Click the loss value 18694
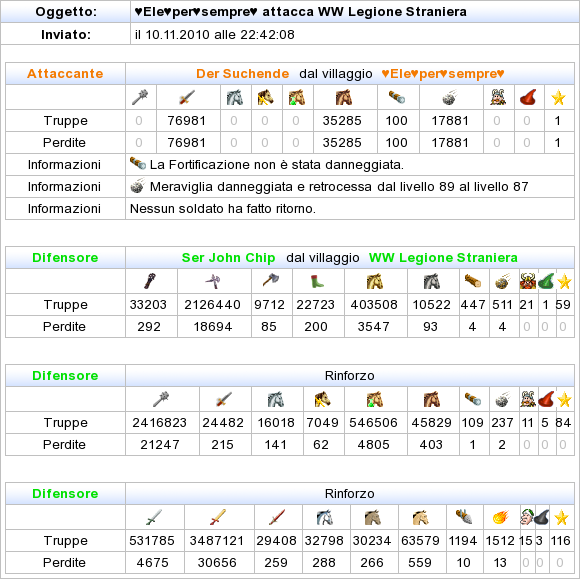This screenshot has height=579, width=580. tap(213, 327)
